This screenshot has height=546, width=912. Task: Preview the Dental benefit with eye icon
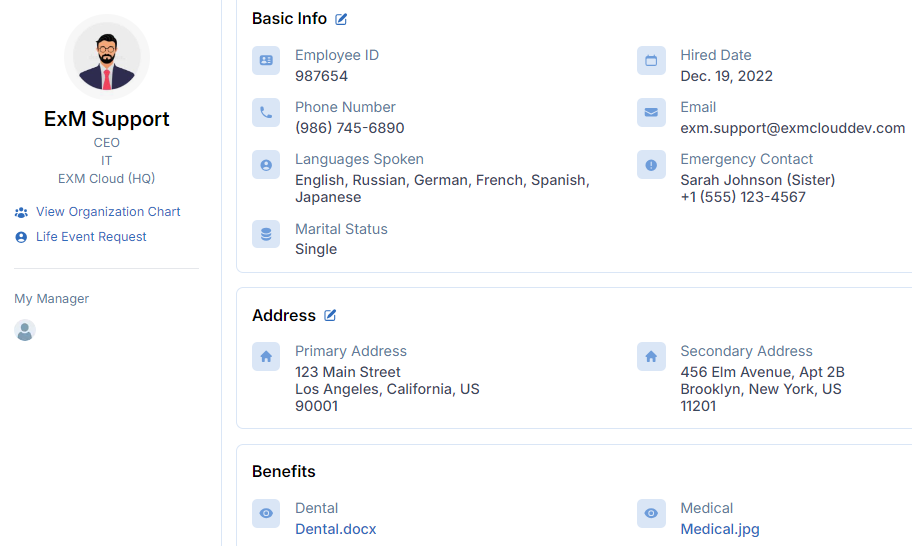click(266, 514)
